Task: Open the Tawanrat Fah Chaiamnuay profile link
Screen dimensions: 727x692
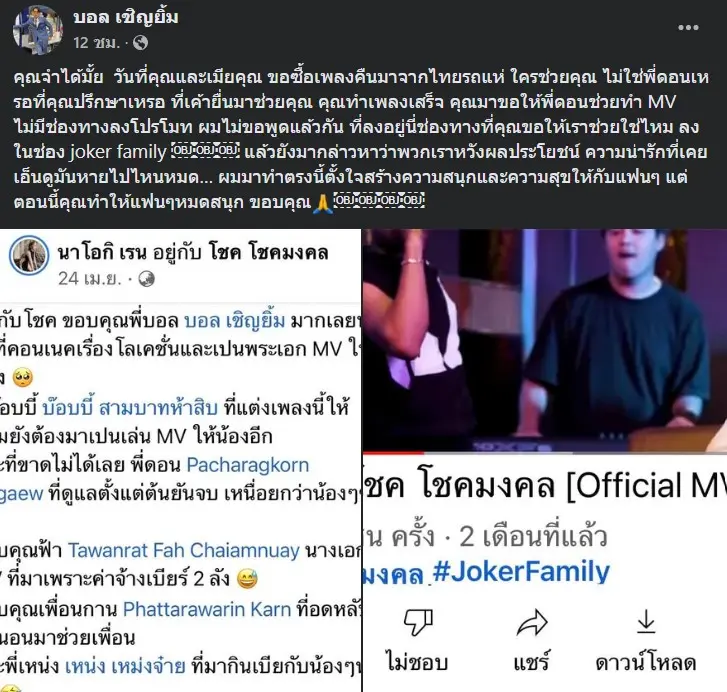Action: [x=184, y=550]
